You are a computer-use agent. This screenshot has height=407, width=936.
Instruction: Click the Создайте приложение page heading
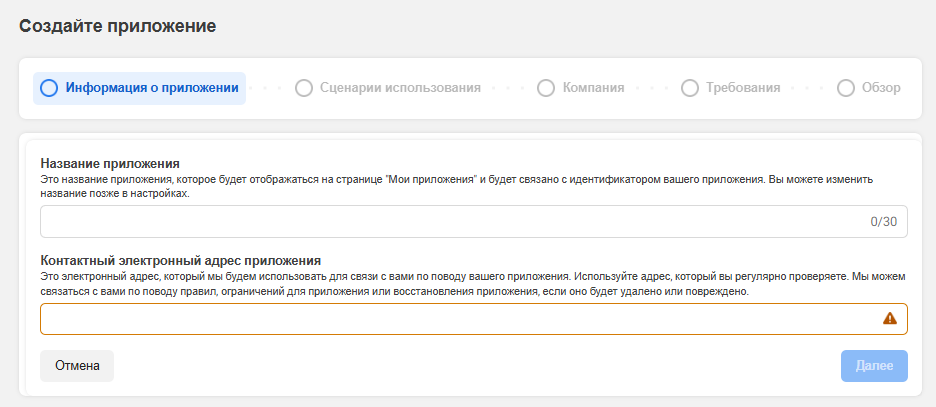pyautogui.click(x=117, y=25)
